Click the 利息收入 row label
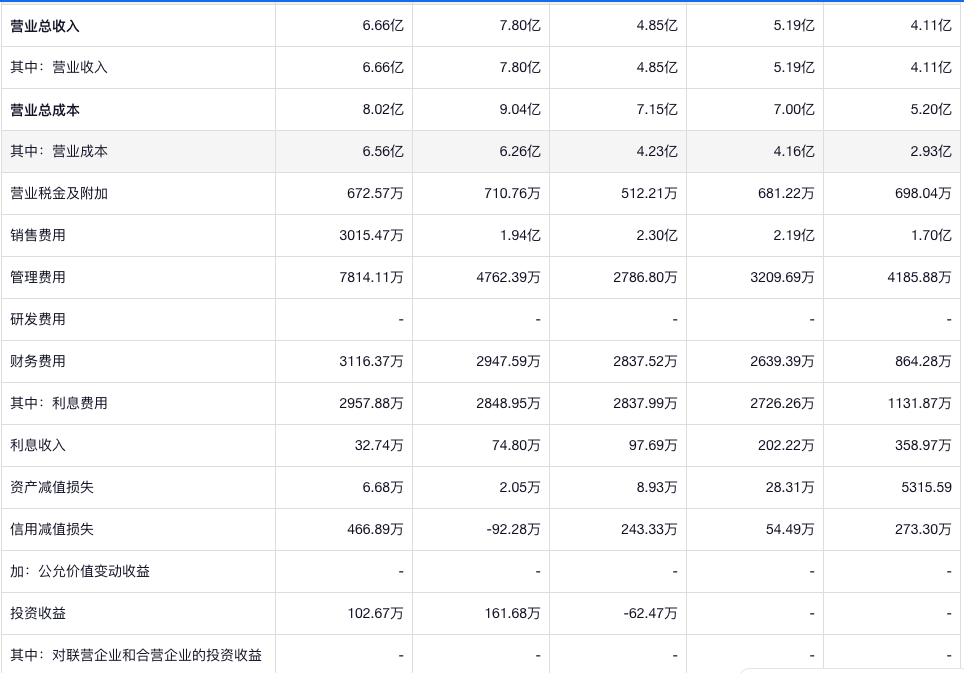The width and height of the screenshot is (964, 673). tap(38, 446)
